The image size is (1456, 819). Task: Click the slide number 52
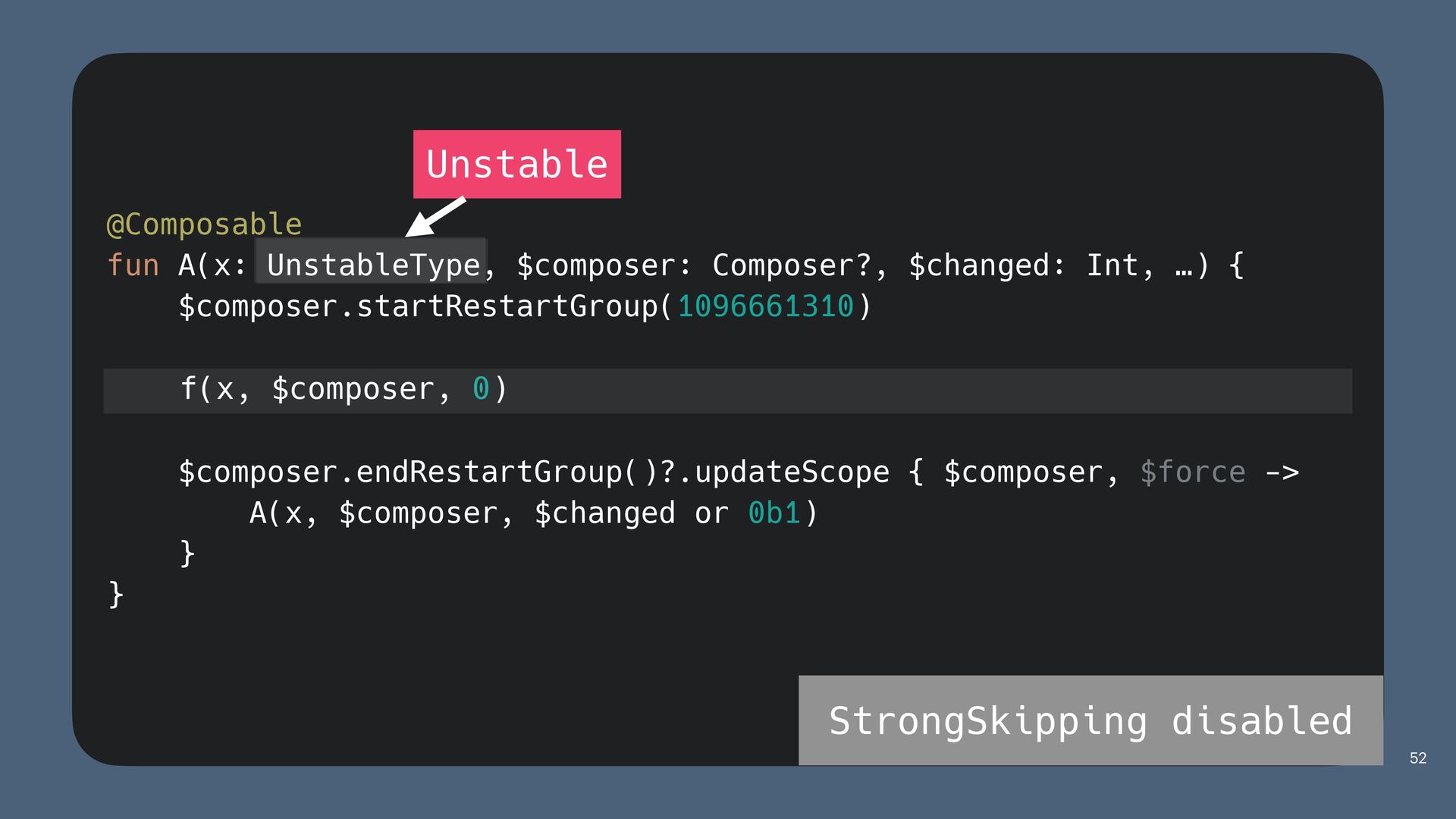point(1417,758)
